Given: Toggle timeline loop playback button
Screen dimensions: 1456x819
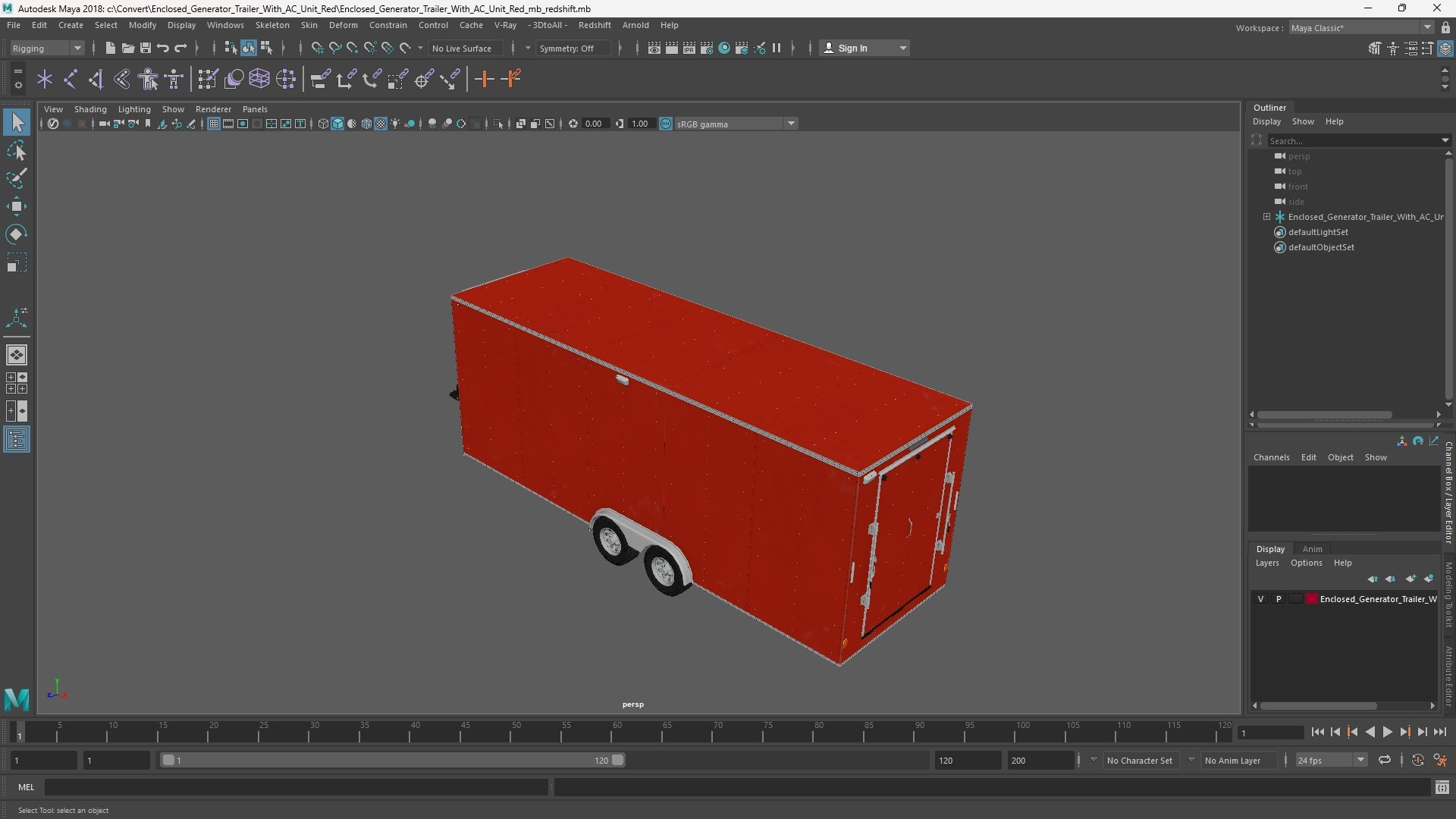Looking at the screenshot, I should [x=1385, y=760].
